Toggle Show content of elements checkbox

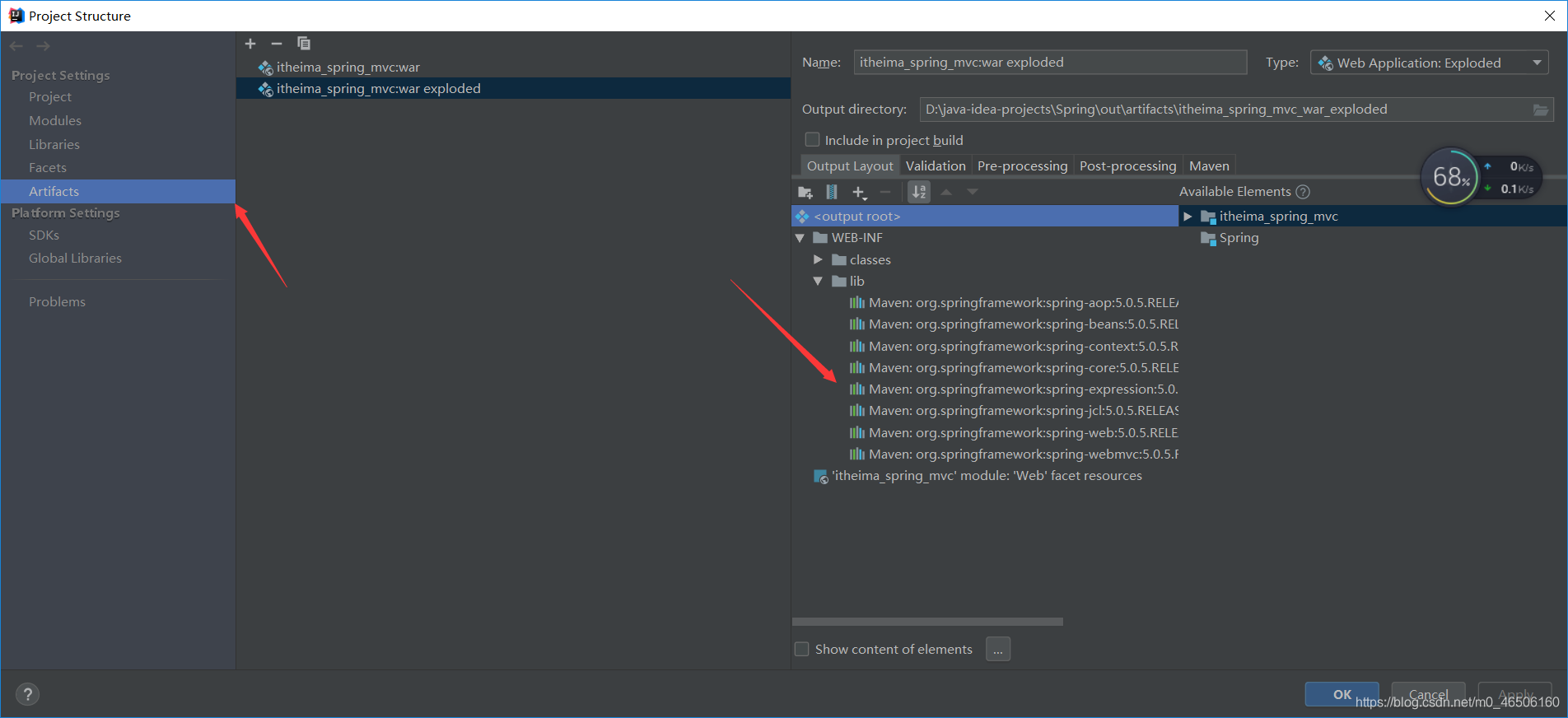click(801, 649)
